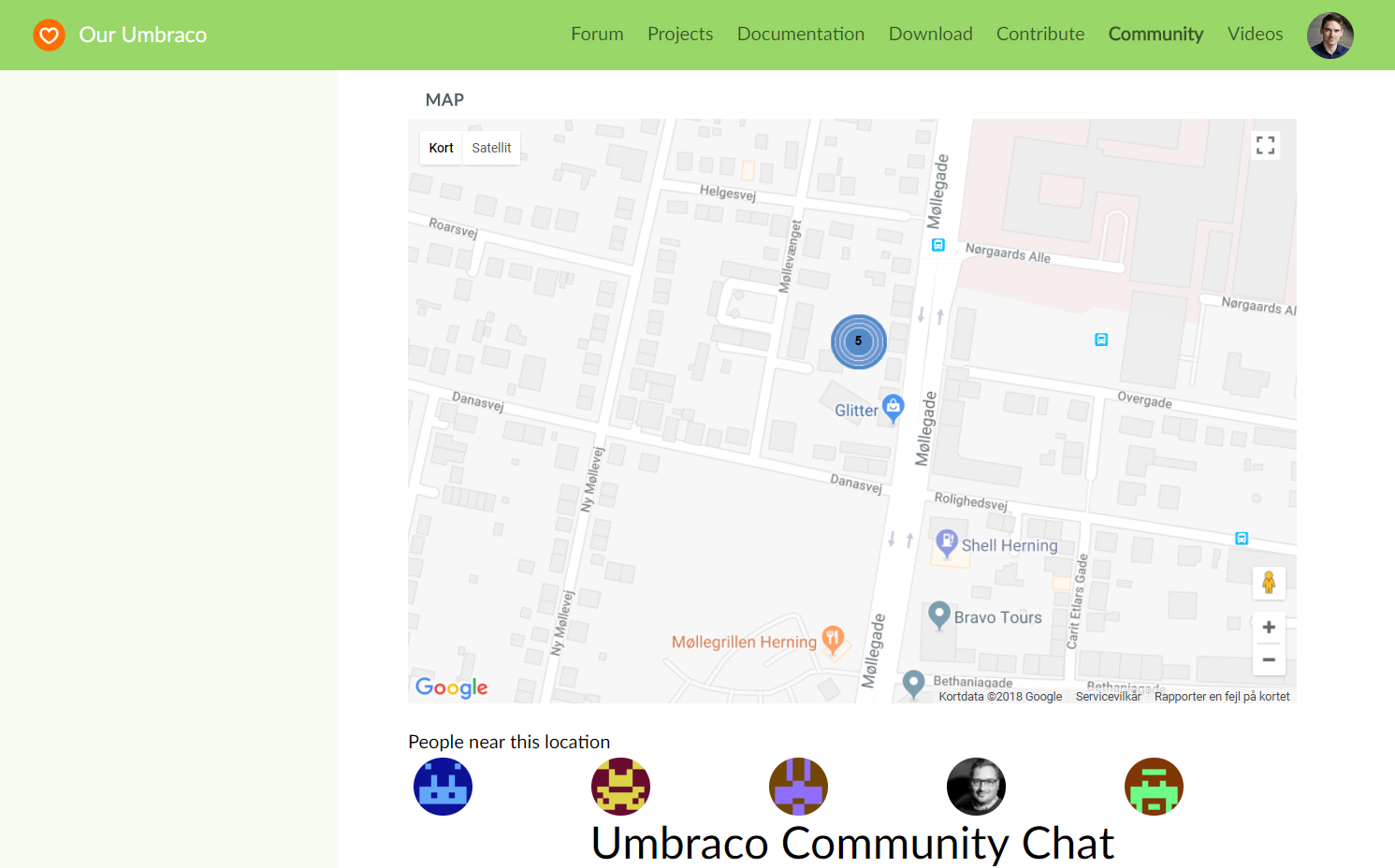Open the Servicevilkår link
Viewport: 1395px width, 868px height.
coord(1108,696)
